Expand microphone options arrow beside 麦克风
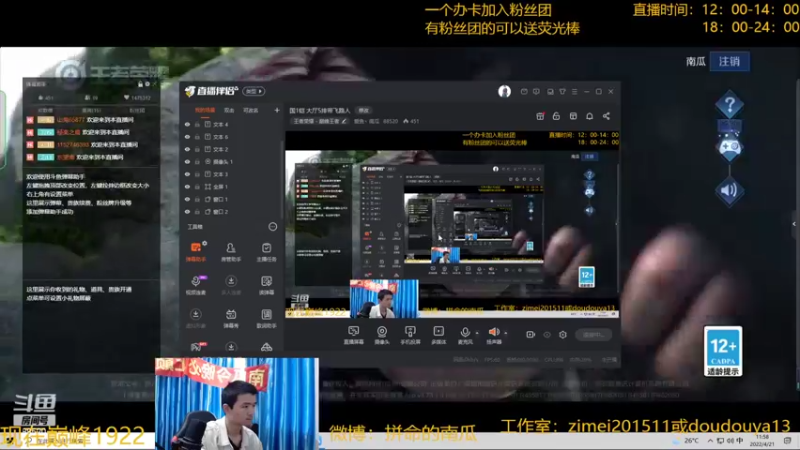 477,333
